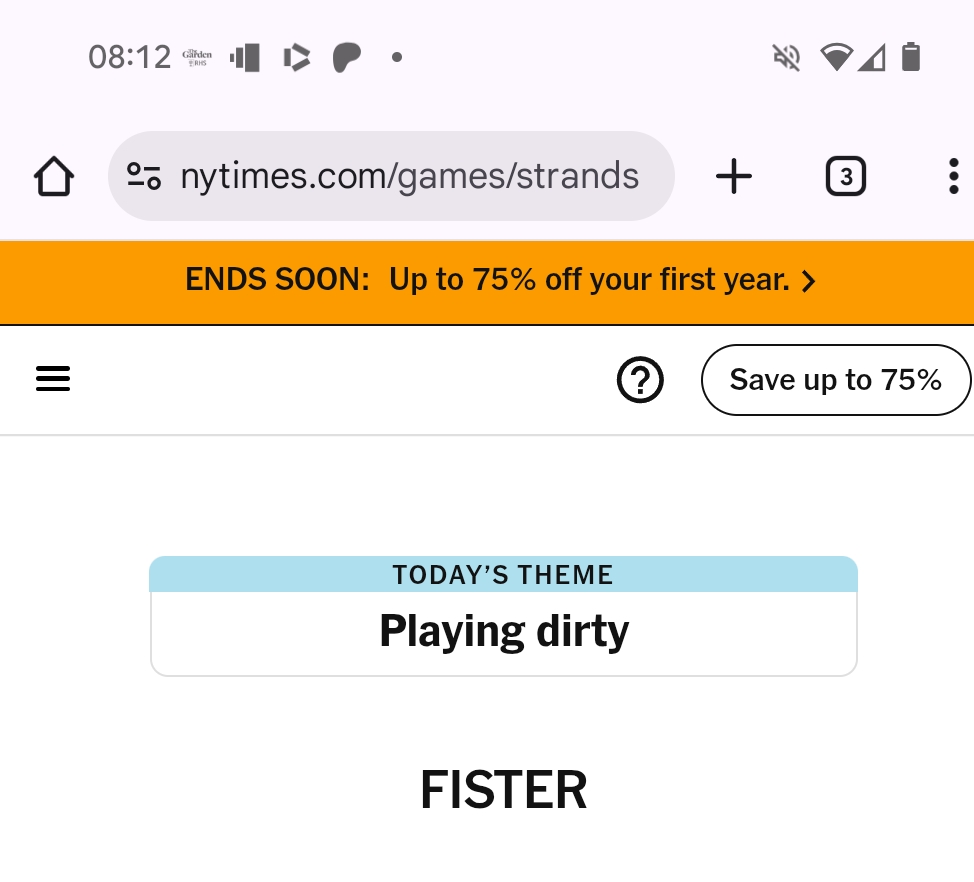Tap the Wi-Fi status icon

(834, 57)
